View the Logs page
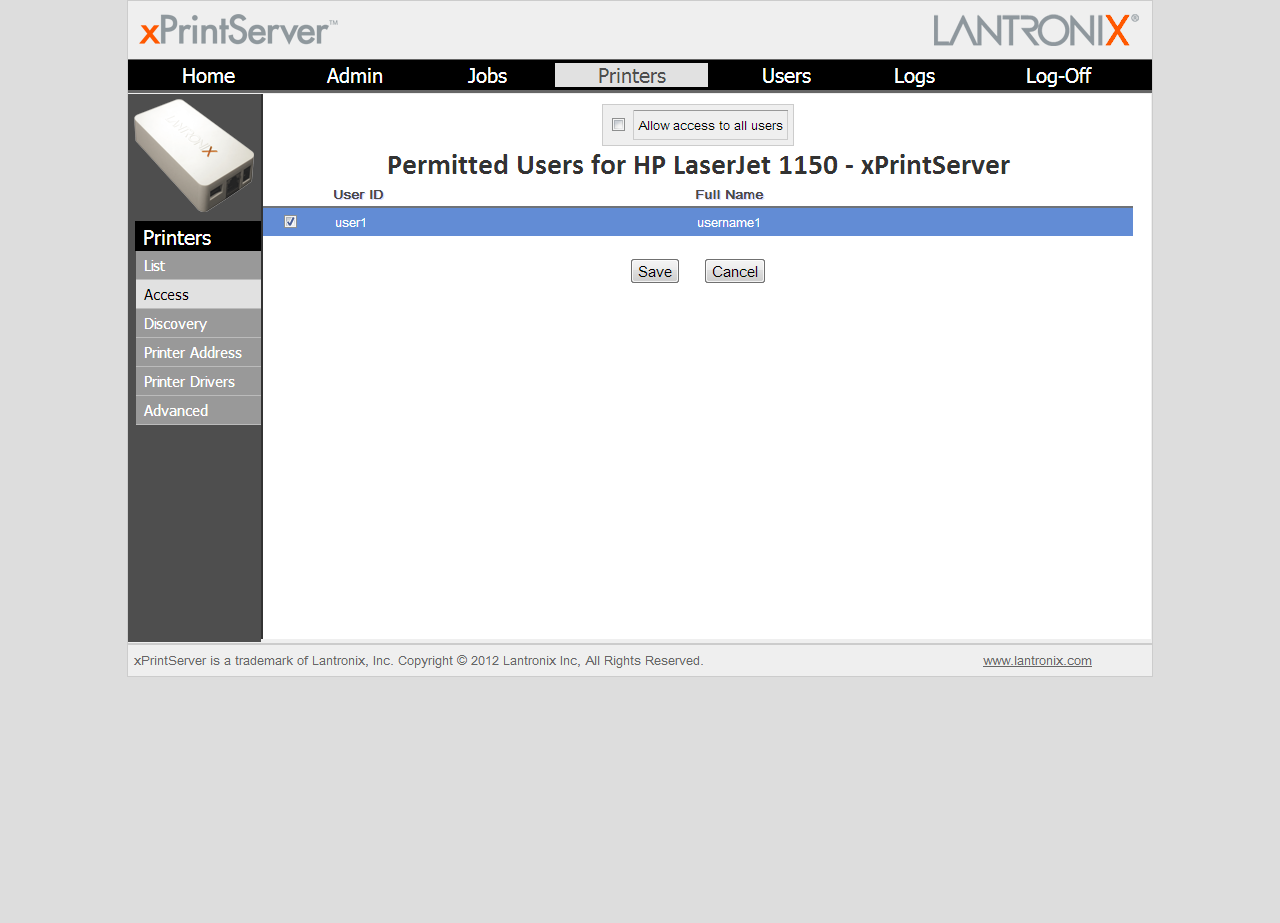Screen dimensions: 1280x923 (914, 76)
